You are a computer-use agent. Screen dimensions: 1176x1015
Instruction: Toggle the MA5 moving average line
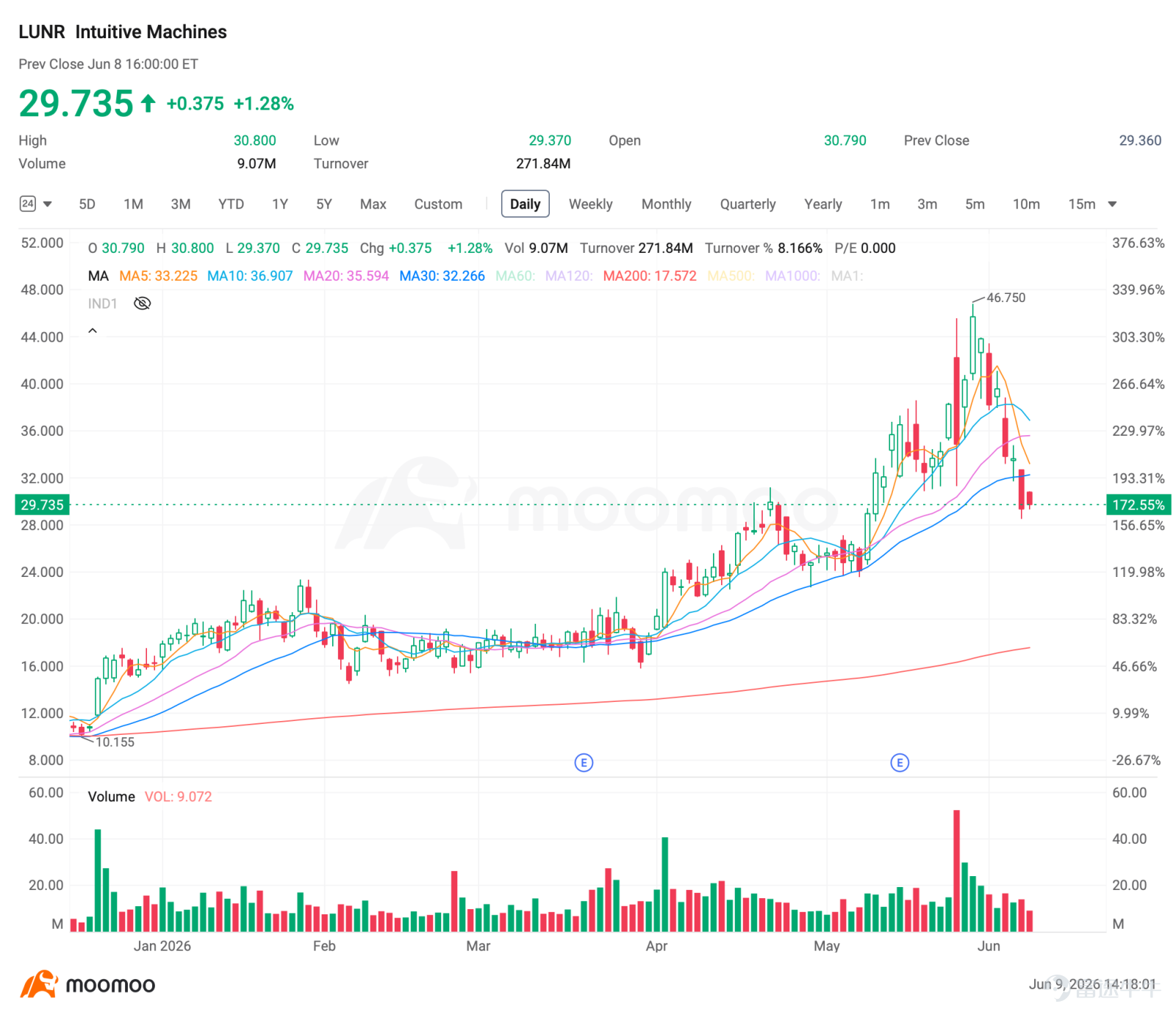158,276
